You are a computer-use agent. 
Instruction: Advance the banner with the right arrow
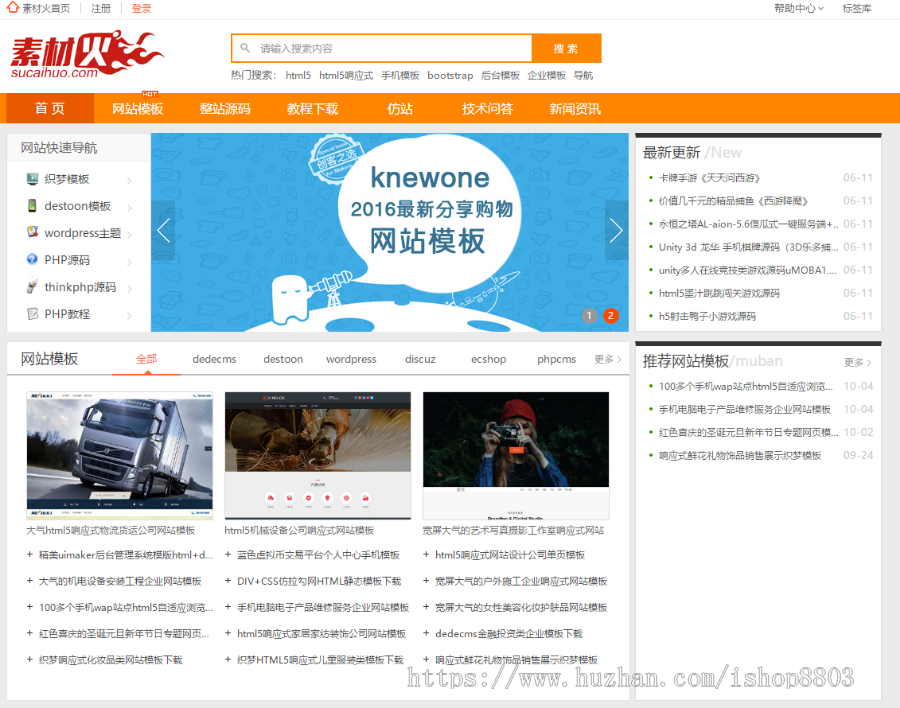617,230
